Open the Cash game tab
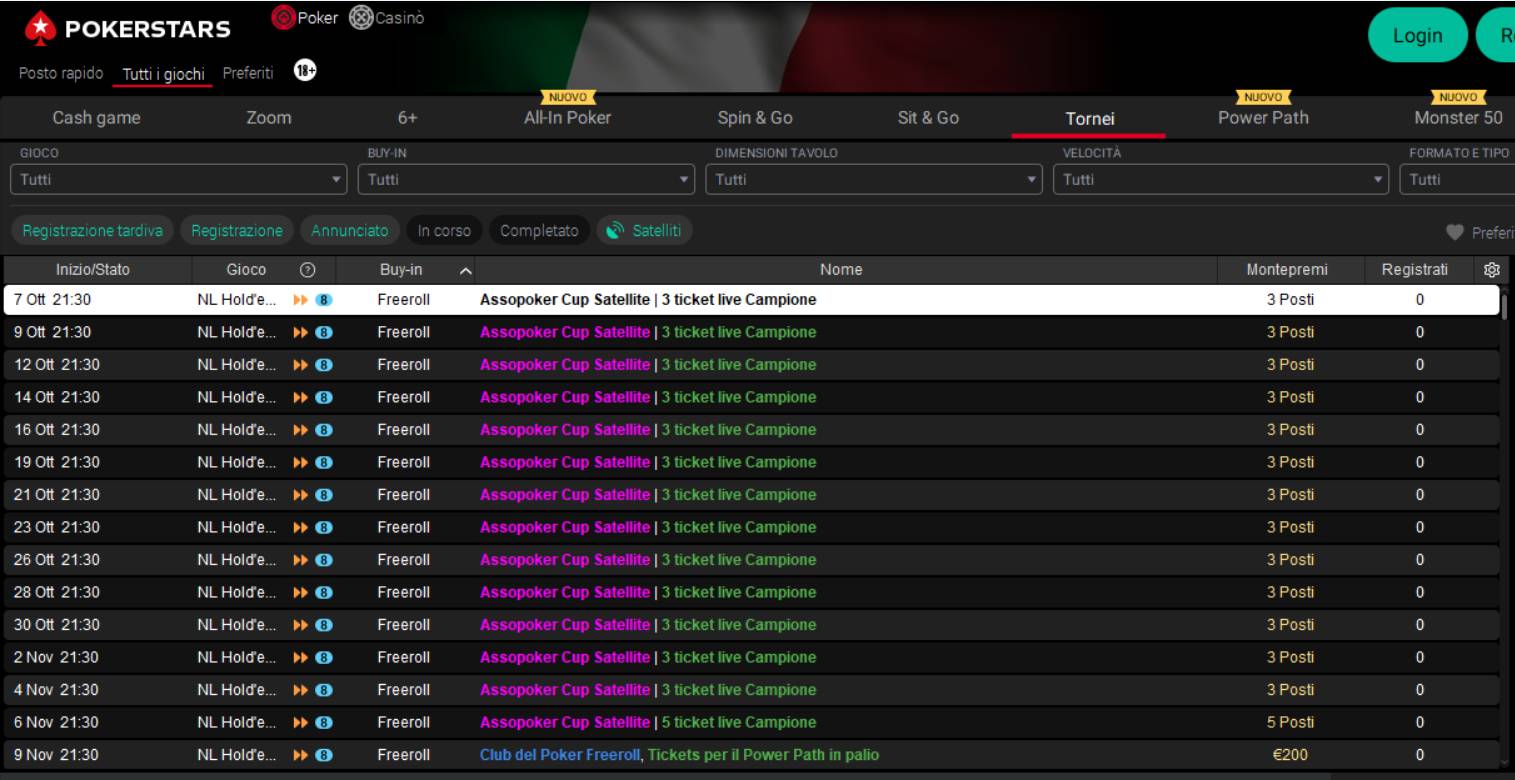The height and width of the screenshot is (780, 1515). [96, 118]
